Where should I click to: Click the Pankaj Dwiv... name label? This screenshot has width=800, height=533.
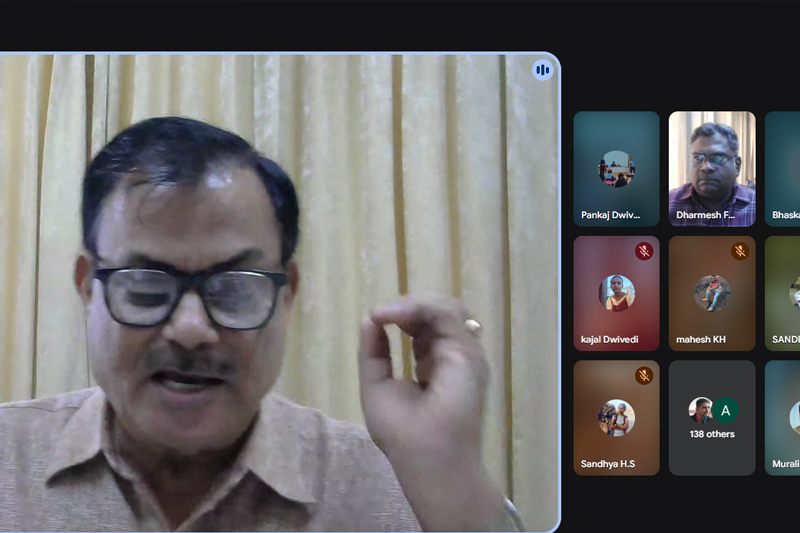[x=610, y=215]
